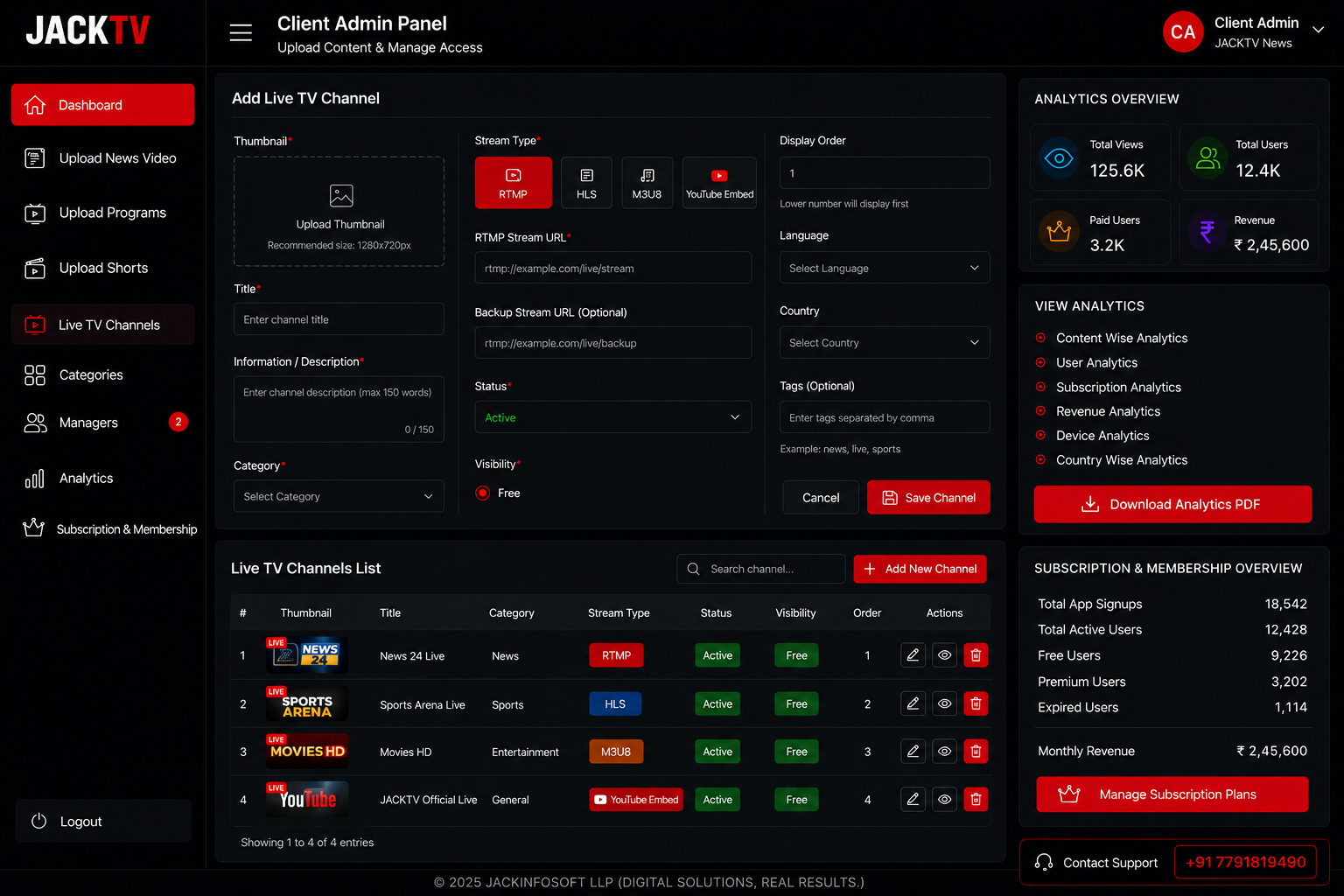Delete the Sports Arena Live channel
The image size is (1344, 896).
coord(976,703)
